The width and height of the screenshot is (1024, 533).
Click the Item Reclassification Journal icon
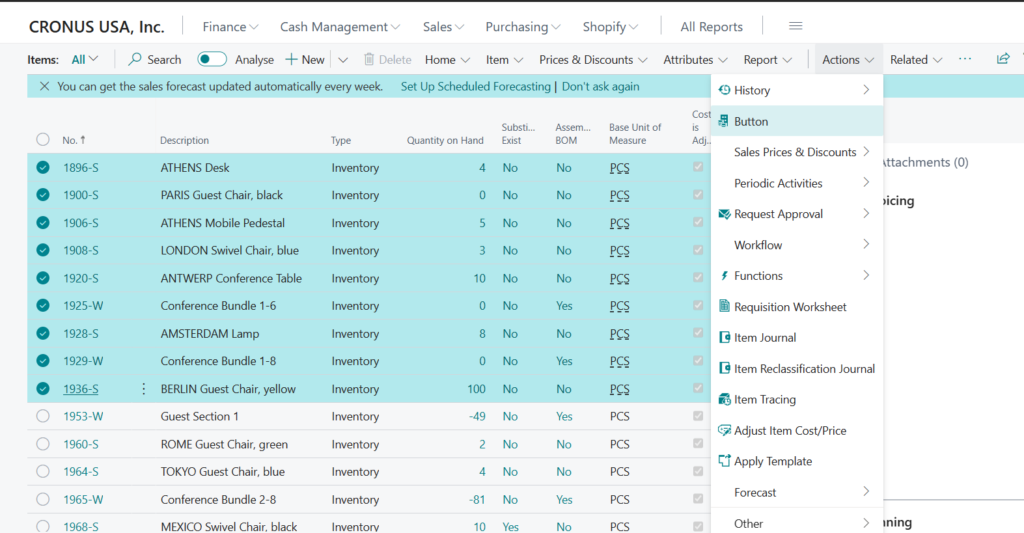tap(724, 368)
